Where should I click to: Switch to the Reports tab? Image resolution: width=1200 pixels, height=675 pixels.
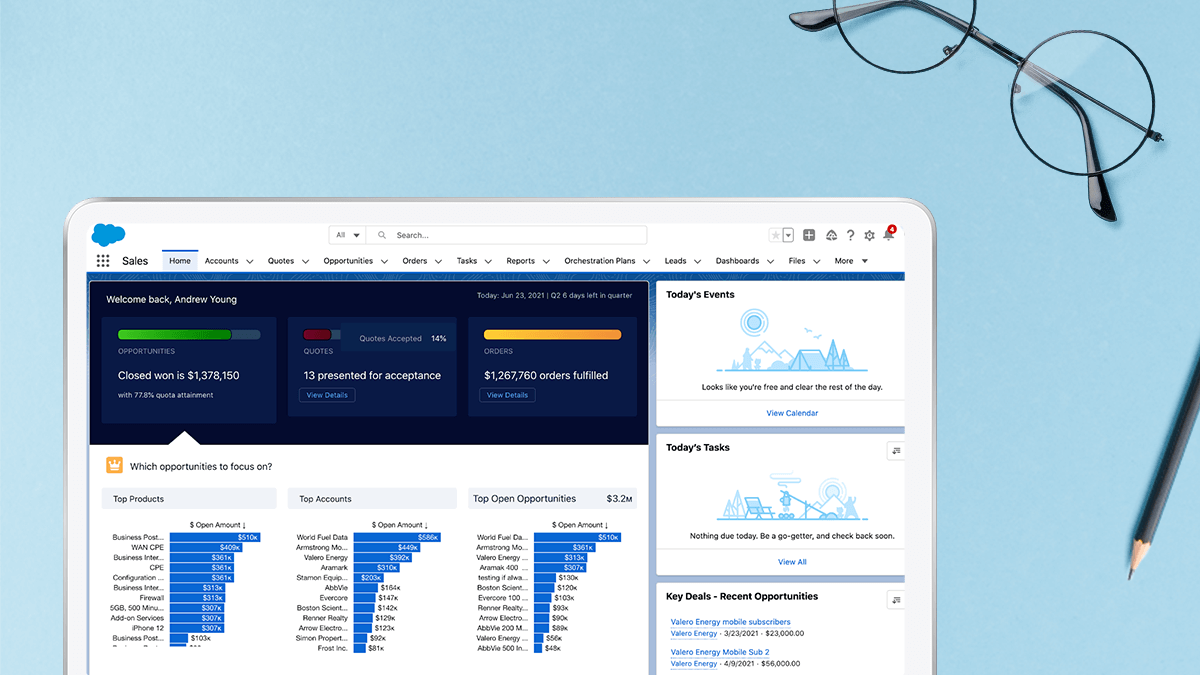520,260
